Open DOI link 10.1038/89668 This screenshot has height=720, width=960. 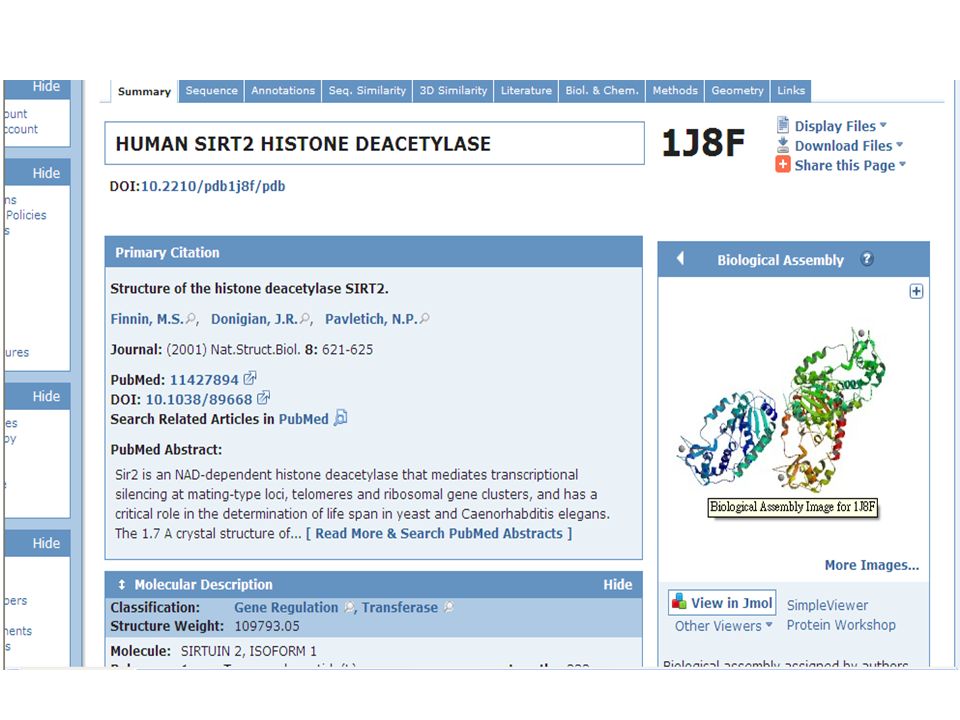click(x=199, y=399)
